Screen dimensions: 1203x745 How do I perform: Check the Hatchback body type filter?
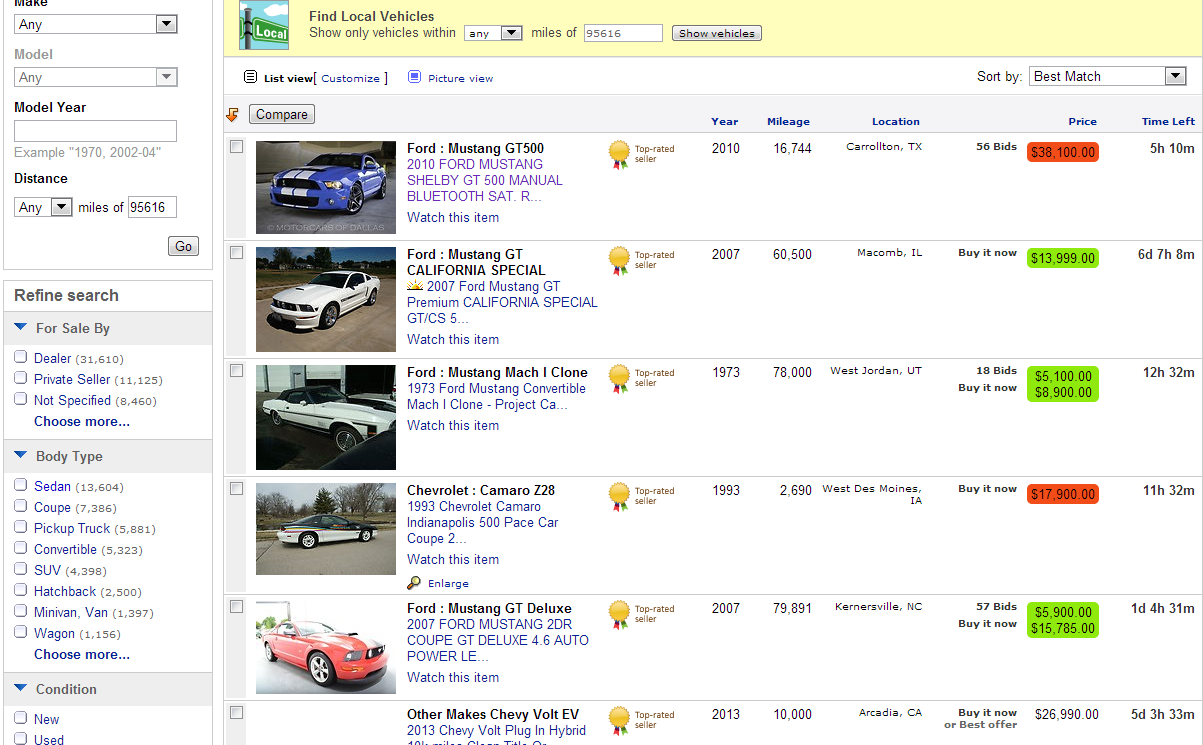click(x=20, y=590)
